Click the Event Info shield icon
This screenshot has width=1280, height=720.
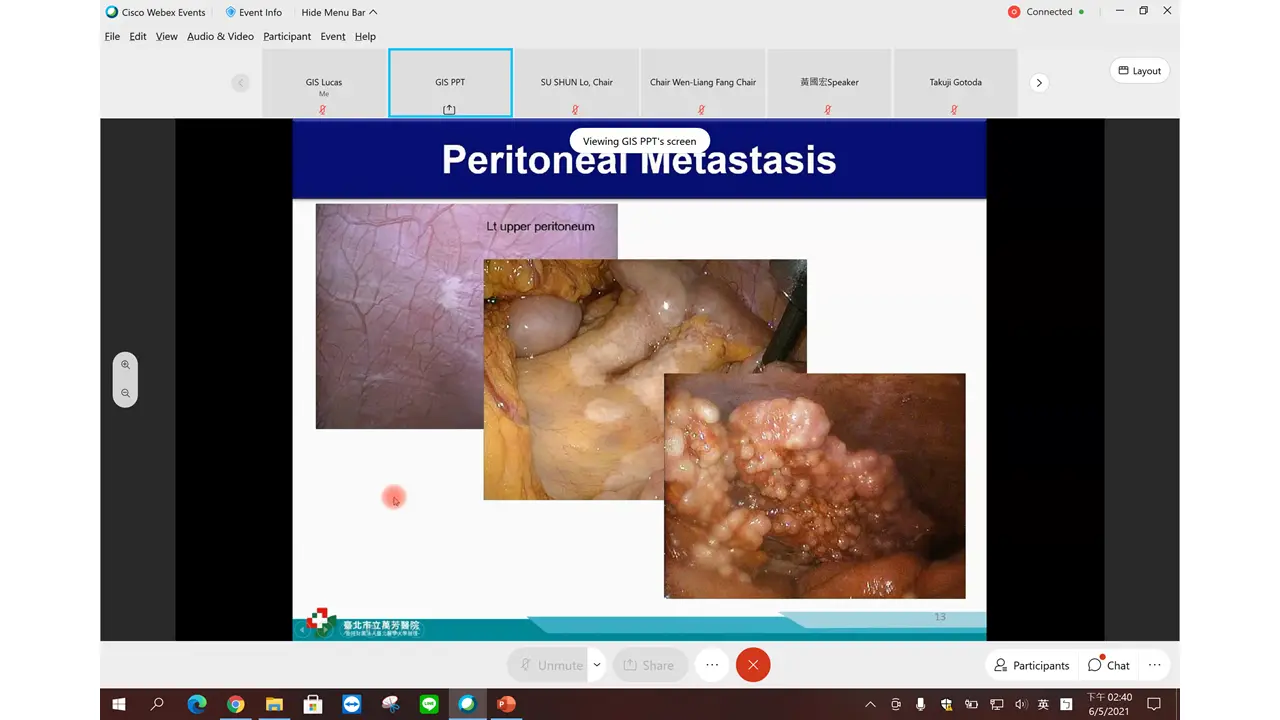click(231, 12)
